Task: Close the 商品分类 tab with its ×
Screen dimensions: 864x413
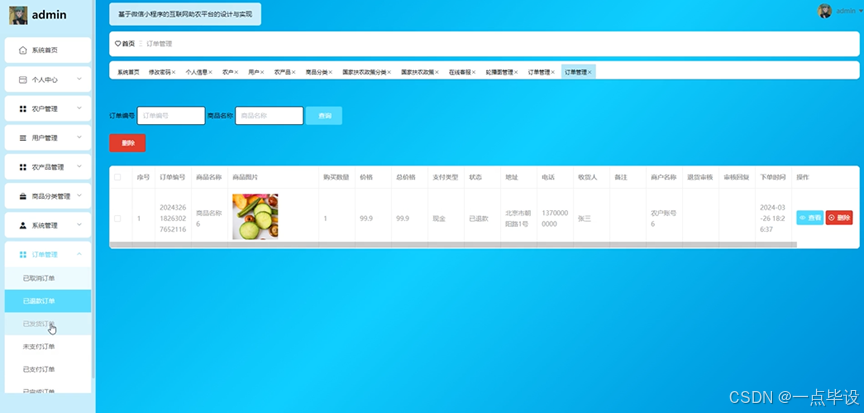Action: pos(331,72)
